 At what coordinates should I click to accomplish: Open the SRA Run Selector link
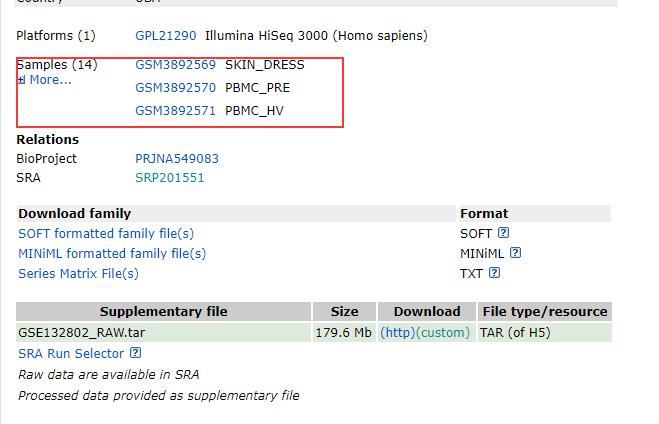tap(71, 354)
